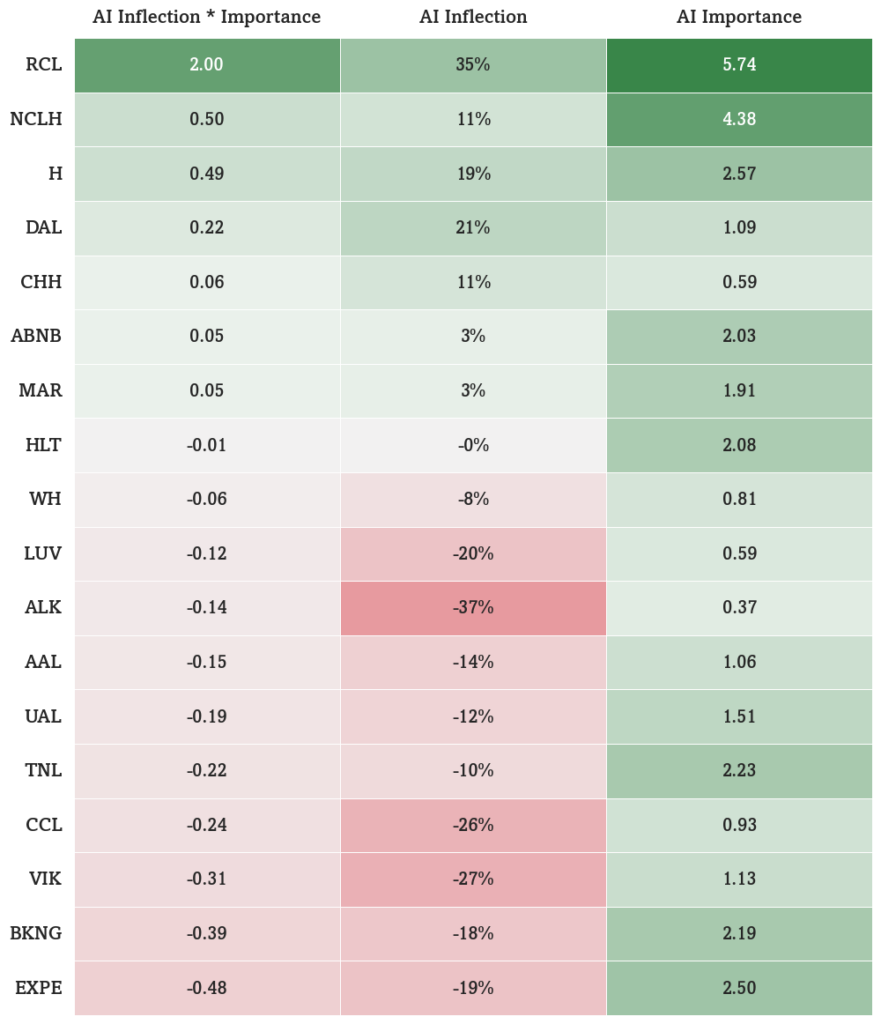Click TNL's 2.23 AI Importance cell
This screenshot has width=881, height=1024.
click(x=739, y=771)
